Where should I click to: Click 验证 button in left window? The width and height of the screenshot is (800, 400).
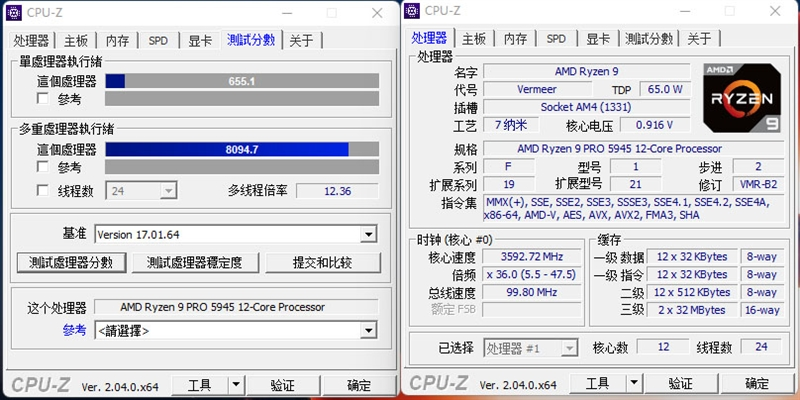pos(283,385)
